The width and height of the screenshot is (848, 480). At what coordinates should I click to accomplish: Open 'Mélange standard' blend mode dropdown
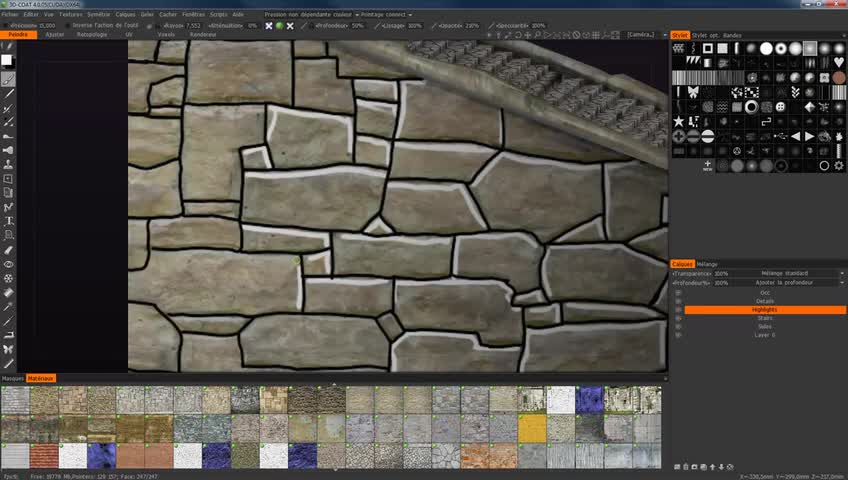tap(789, 274)
